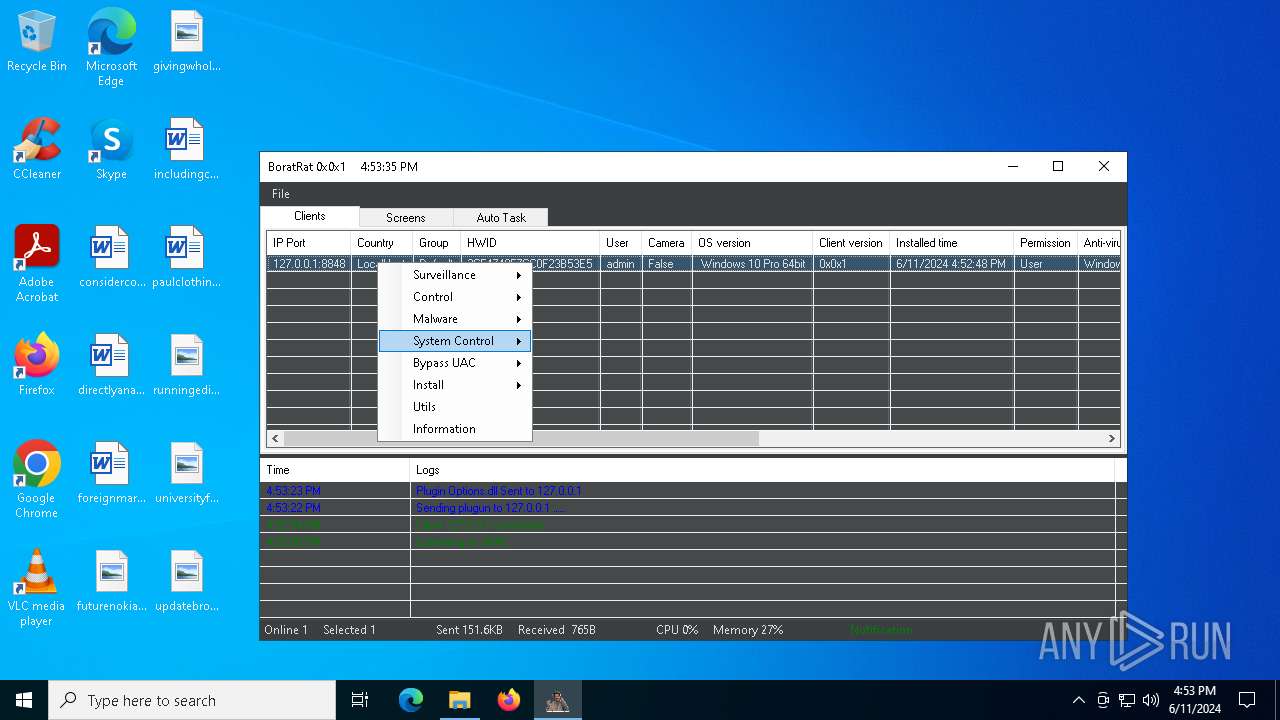Click Windows Start button
Viewport: 1280px width, 720px height.
point(24,700)
